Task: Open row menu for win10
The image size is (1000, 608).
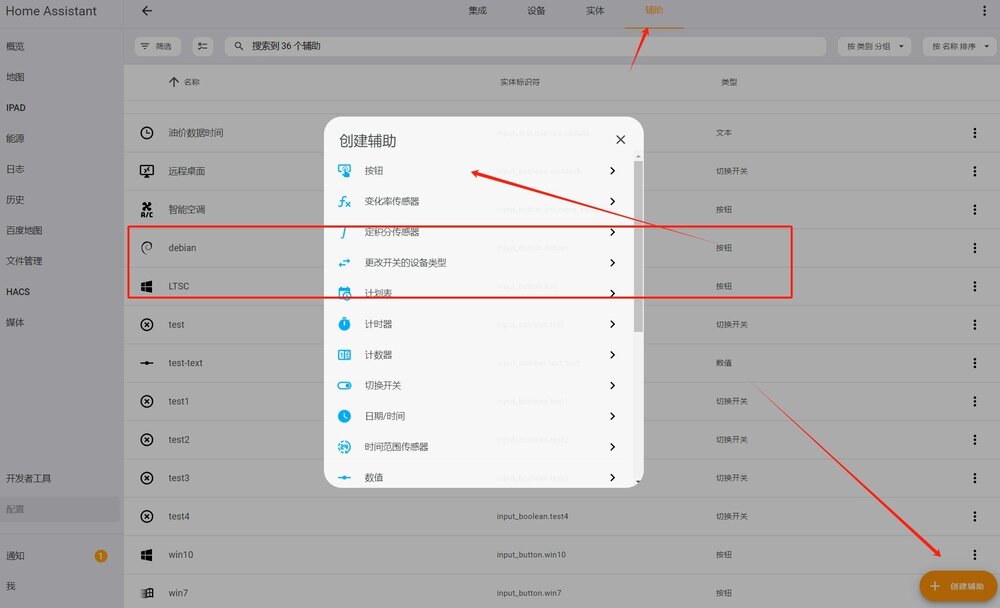Action: tap(974, 554)
